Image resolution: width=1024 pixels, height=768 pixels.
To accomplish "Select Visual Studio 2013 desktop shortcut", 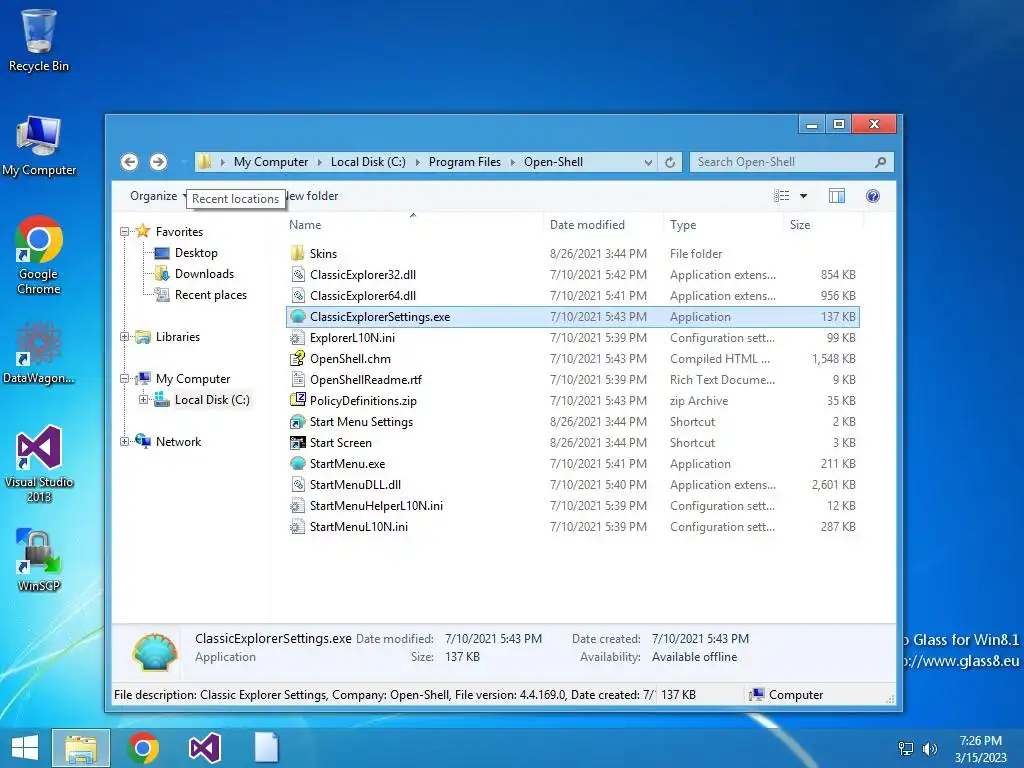I will pos(39,464).
